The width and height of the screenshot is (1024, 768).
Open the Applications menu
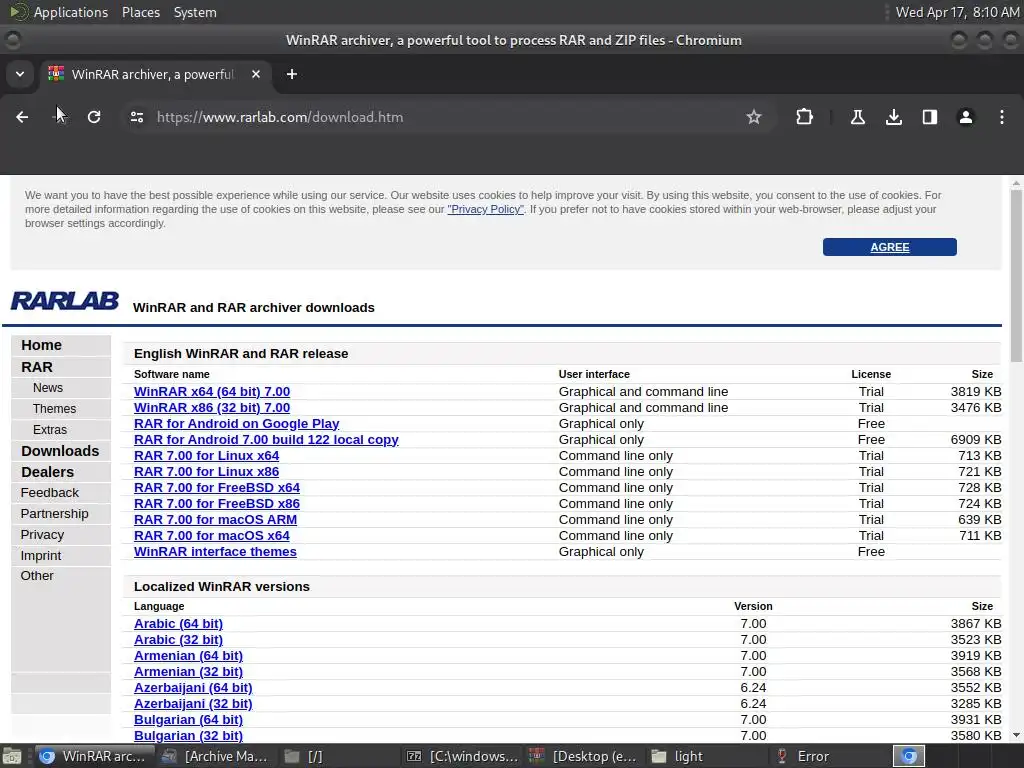point(71,12)
